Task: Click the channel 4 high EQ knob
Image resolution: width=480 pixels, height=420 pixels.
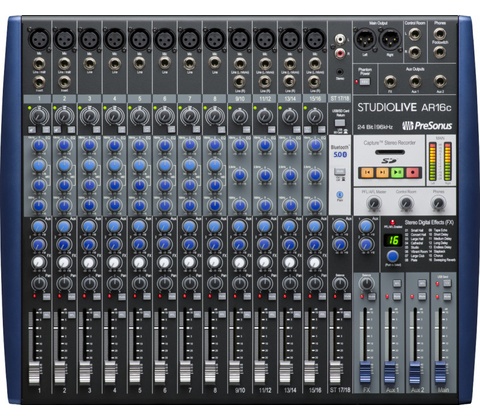Action: (114, 146)
